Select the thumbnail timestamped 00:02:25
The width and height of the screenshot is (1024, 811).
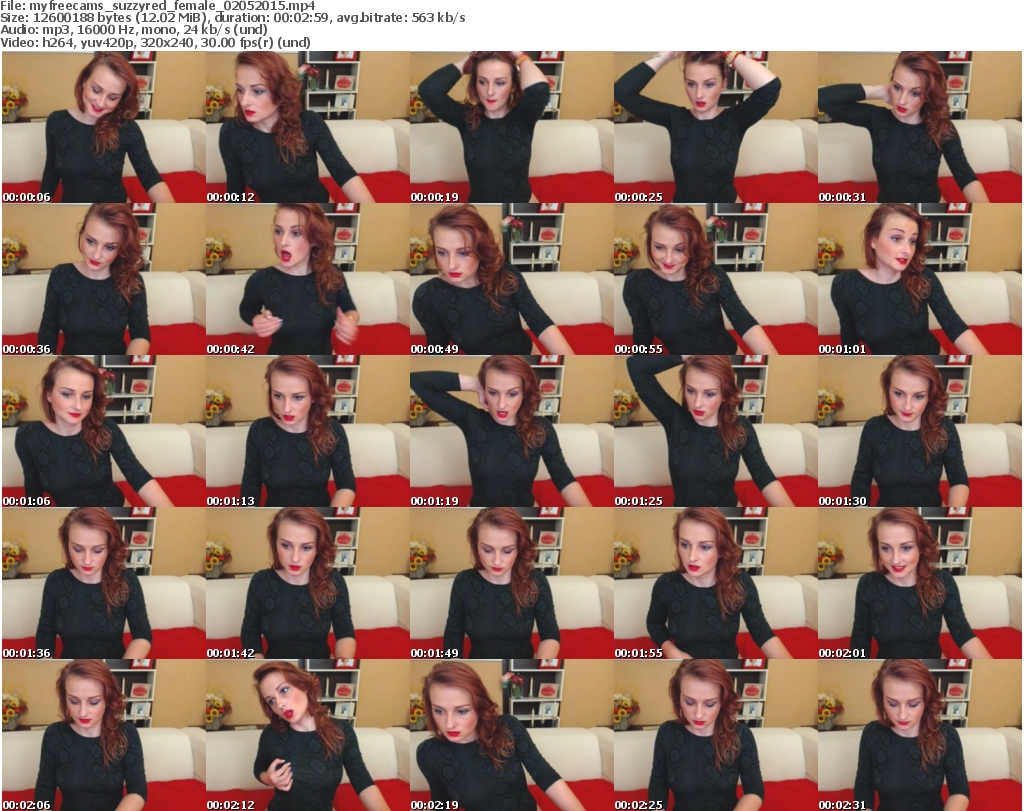click(715, 735)
